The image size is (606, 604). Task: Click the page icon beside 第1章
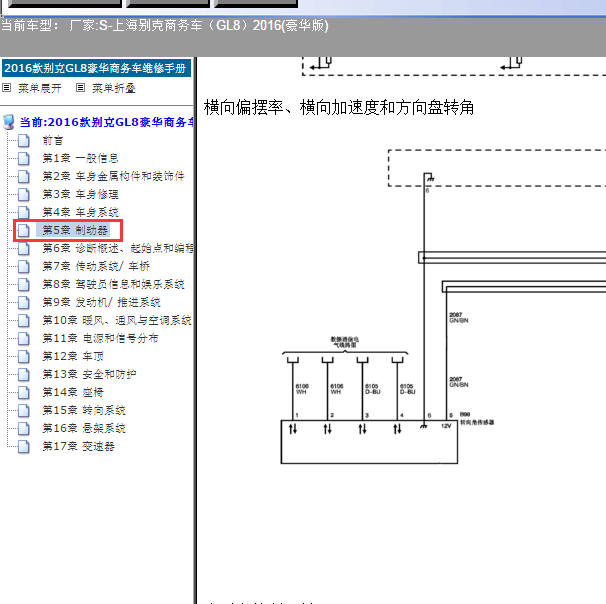click(24, 158)
